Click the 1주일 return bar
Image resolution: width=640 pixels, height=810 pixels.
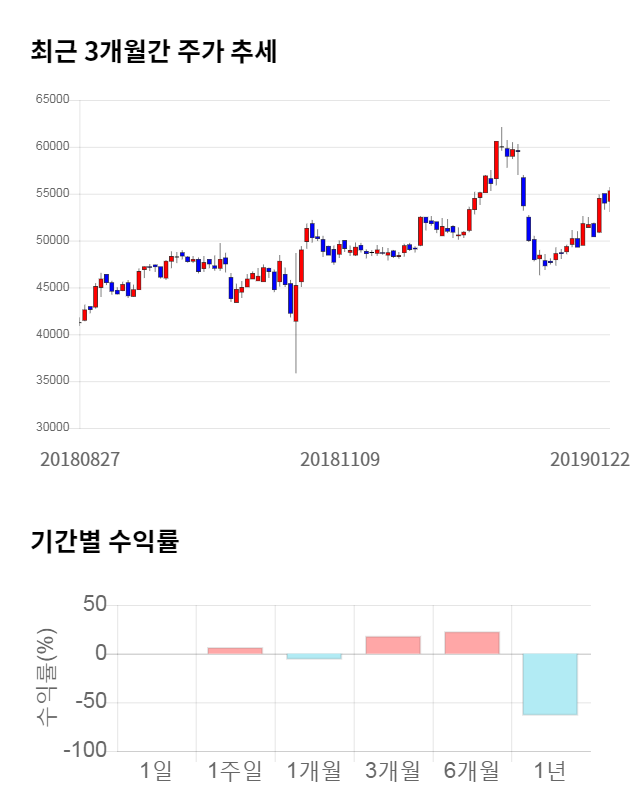tap(235, 651)
